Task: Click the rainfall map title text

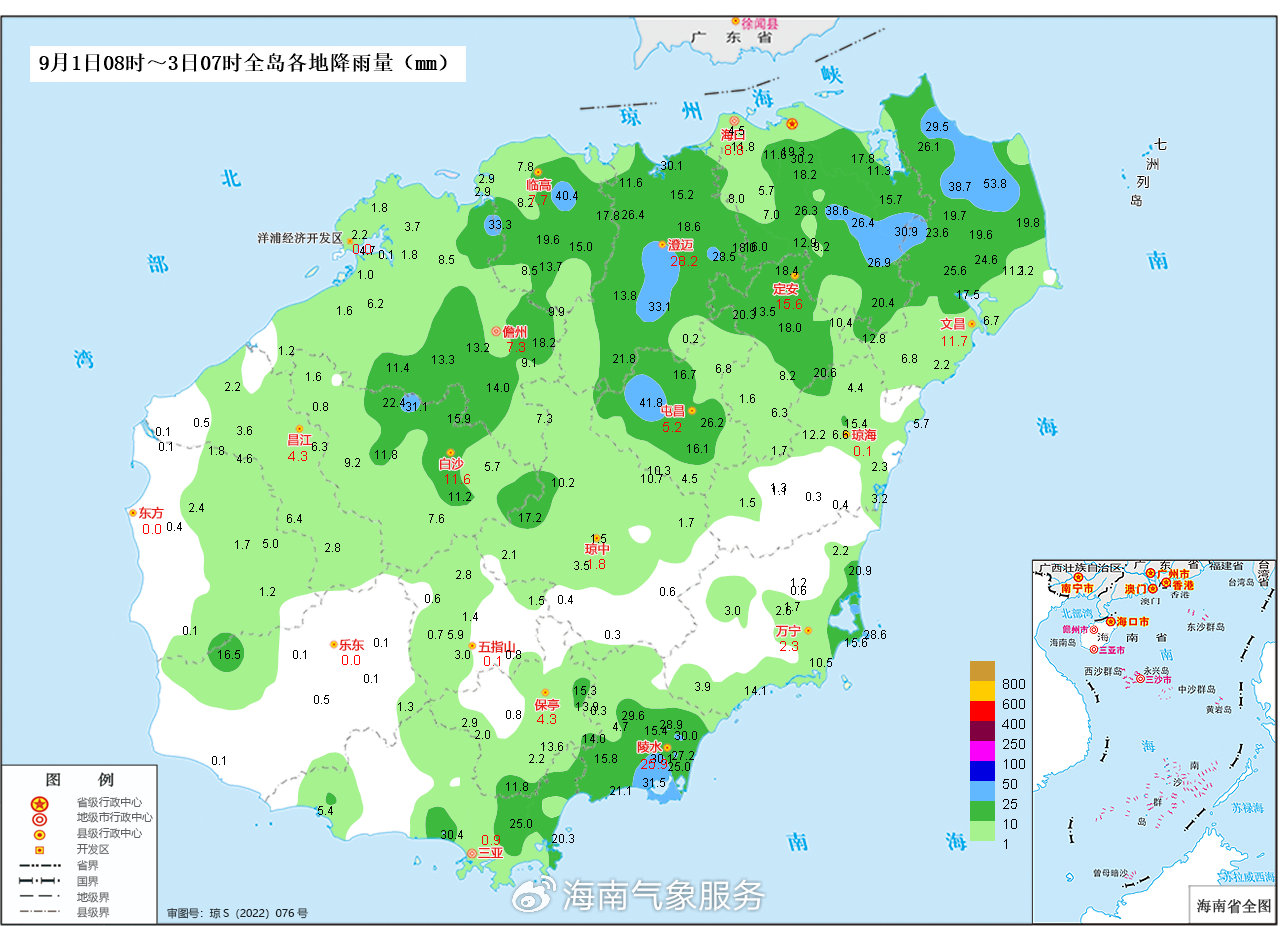Action: pos(246,63)
